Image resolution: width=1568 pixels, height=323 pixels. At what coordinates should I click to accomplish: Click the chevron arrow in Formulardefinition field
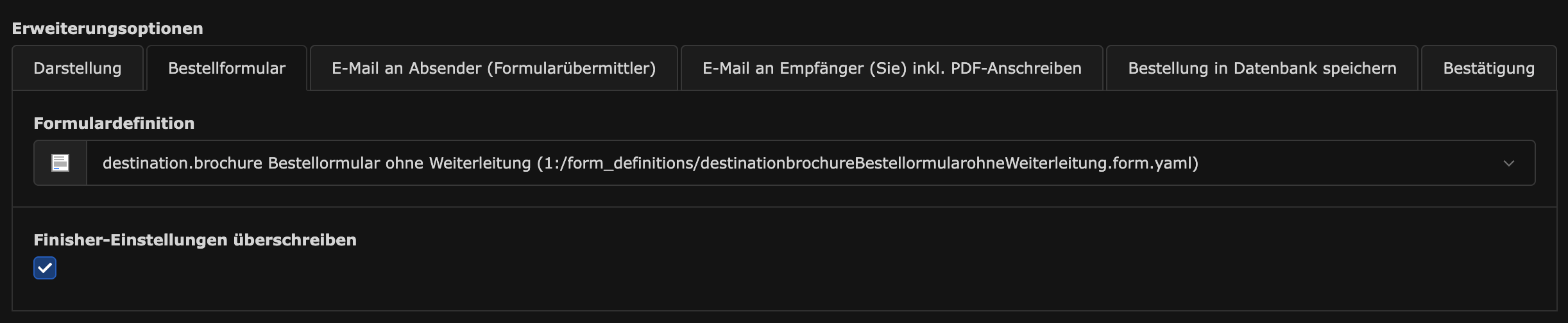(x=1508, y=163)
